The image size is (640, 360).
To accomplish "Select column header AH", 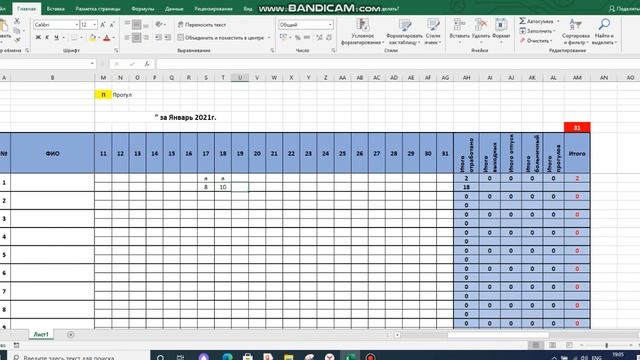I will 466,78.
